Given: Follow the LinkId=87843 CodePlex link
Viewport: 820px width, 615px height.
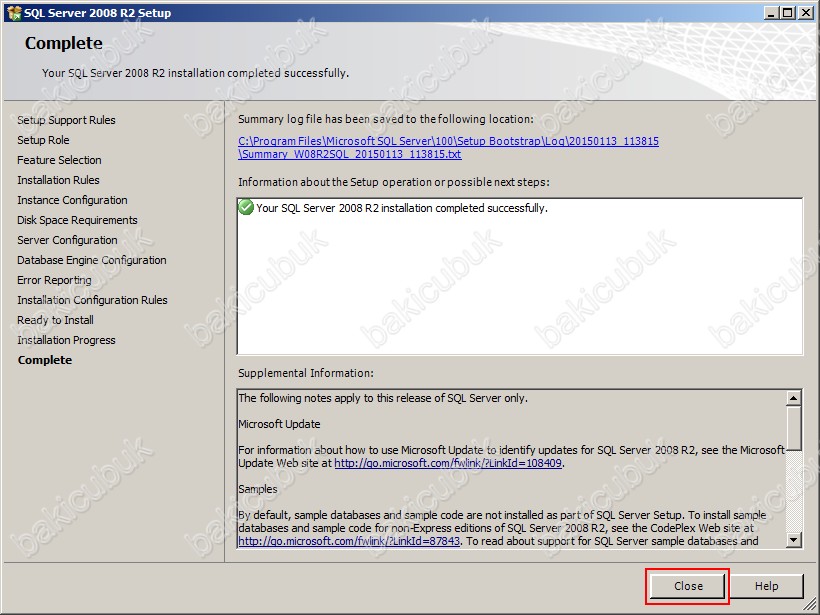Looking at the screenshot, I should click(x=349, y=541).
